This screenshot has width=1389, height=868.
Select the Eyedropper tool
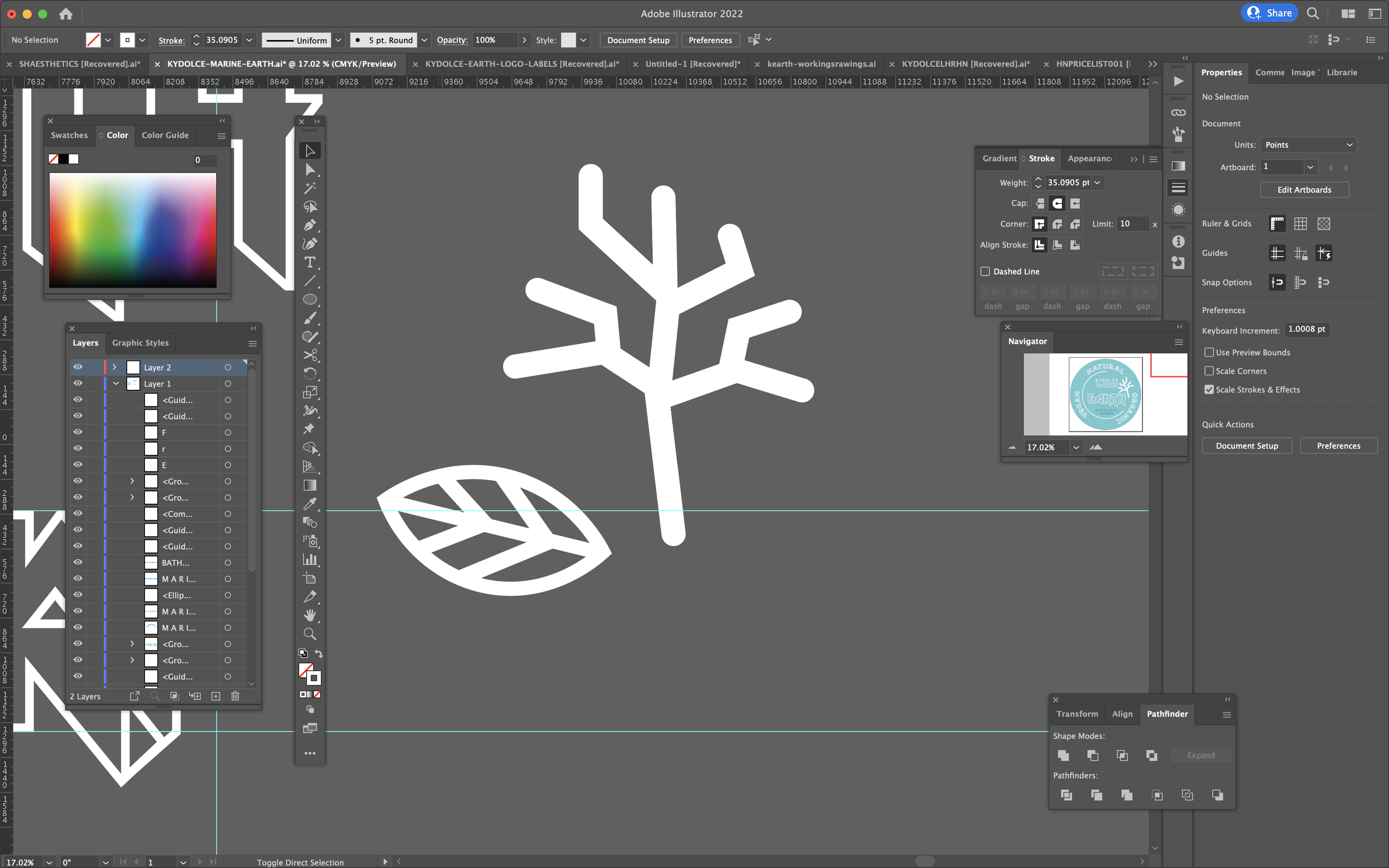(x=309, y=504)
